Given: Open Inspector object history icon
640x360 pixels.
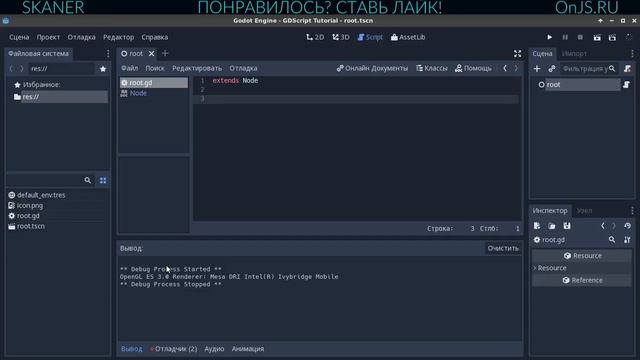Looking at the screenshot, I should click(x=627, y=226).
